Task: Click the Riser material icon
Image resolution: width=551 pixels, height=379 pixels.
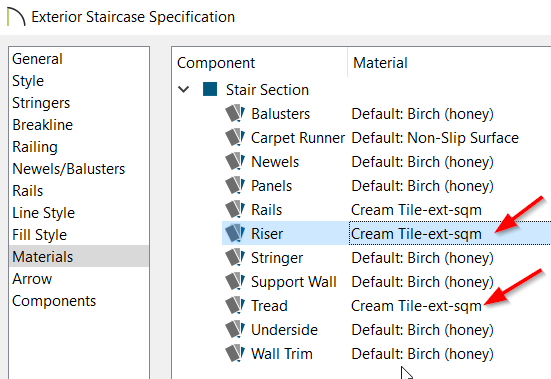Action: pyautogui.click(x=235, y=233)
